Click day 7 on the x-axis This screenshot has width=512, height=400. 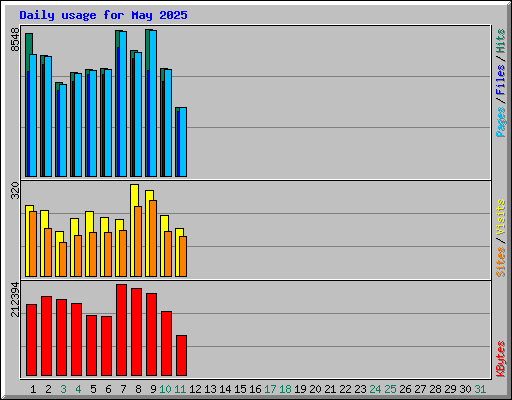coord(123,389)
